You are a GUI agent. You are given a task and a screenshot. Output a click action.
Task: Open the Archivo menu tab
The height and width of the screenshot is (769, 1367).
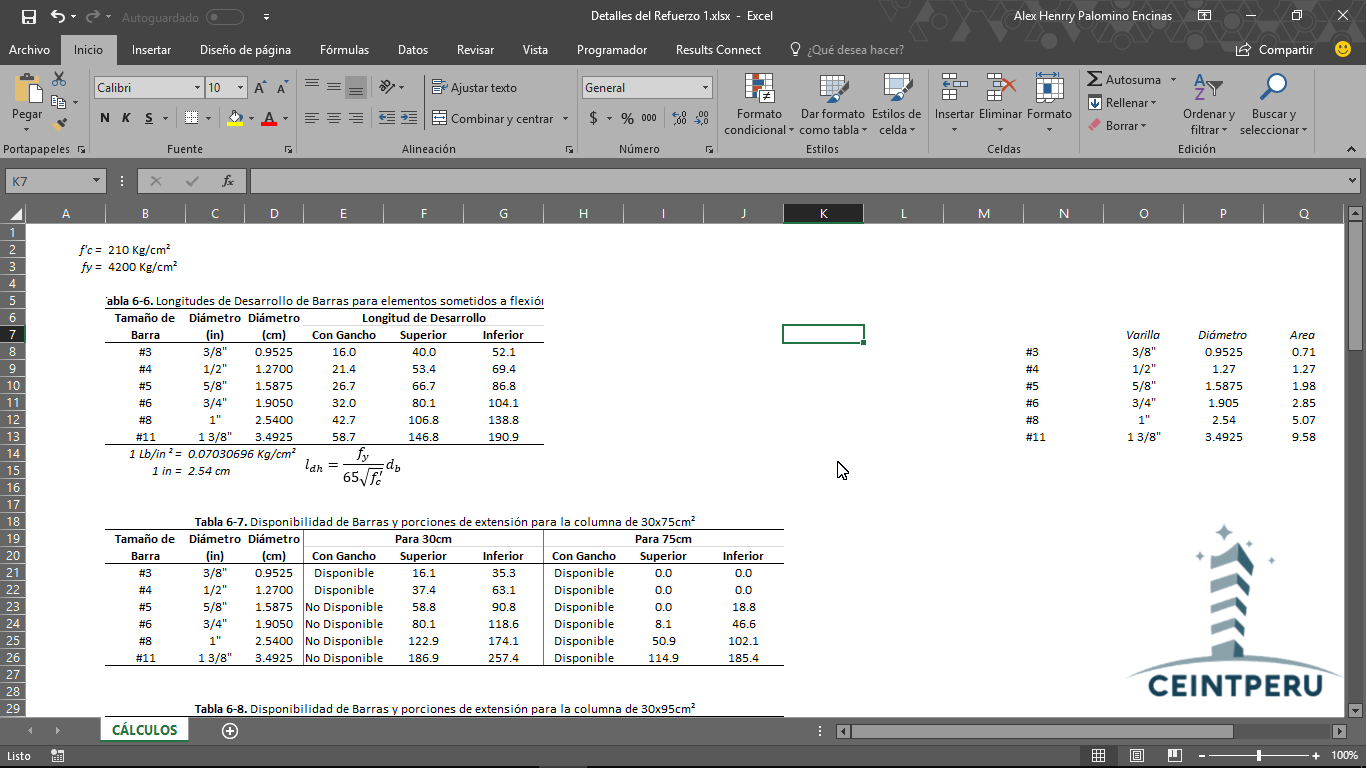(x=29, y=50)
